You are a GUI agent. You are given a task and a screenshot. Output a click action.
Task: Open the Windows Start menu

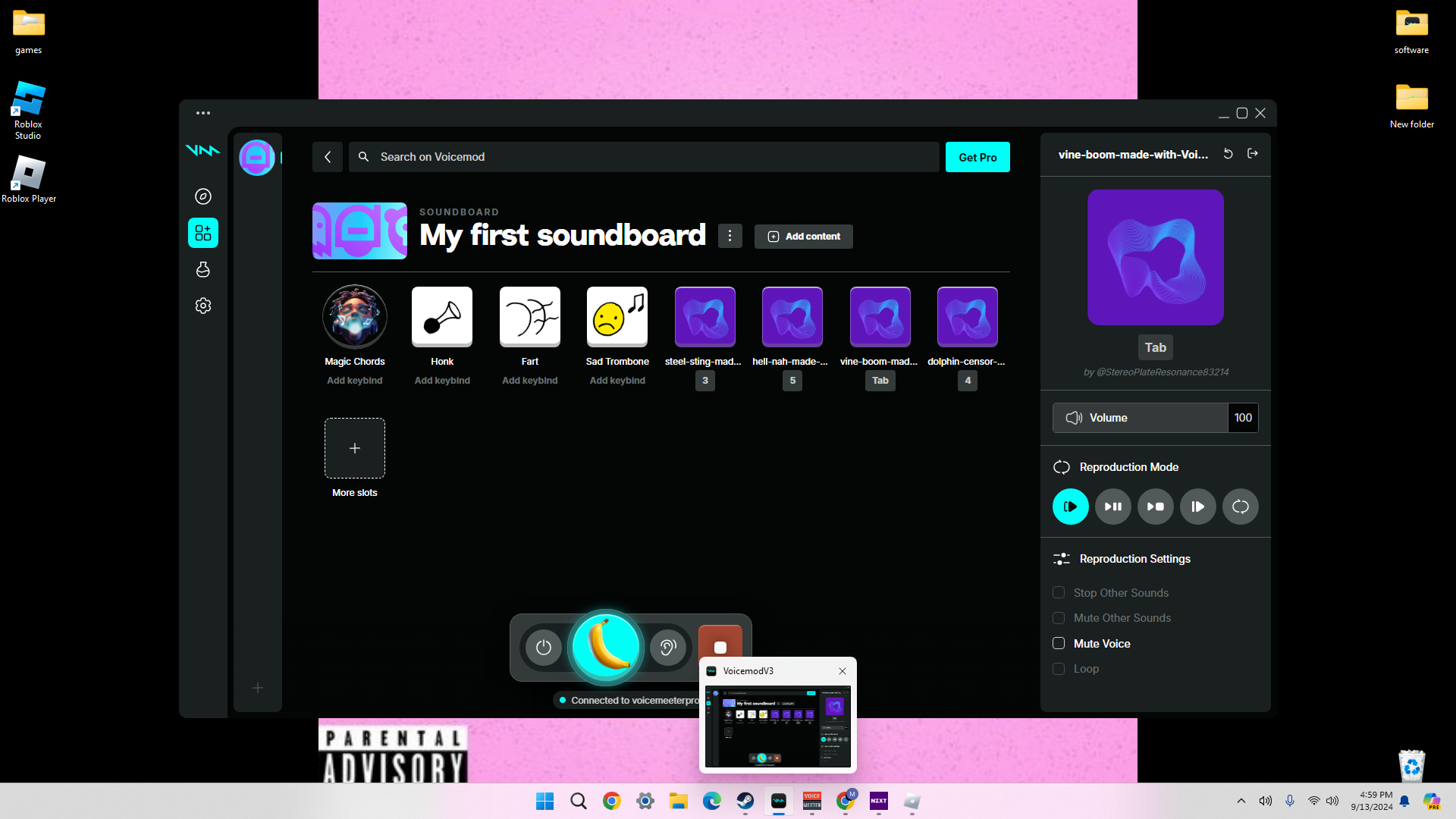[x=545, y=802]
